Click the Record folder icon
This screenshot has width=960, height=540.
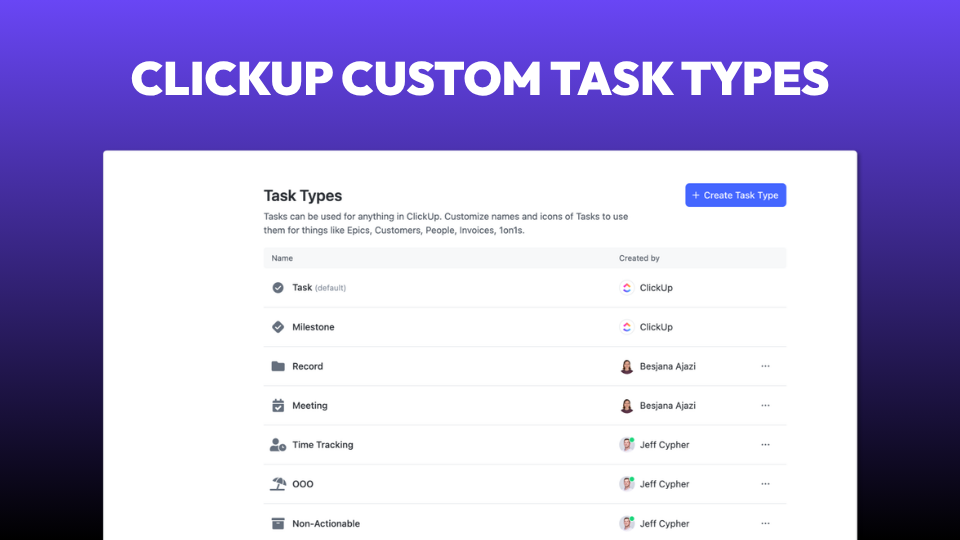point(278,366)
